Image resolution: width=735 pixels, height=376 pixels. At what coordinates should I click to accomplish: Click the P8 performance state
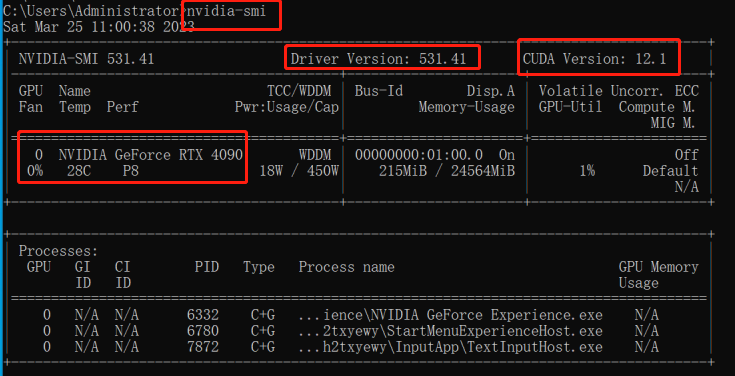[x=130, y=171]
